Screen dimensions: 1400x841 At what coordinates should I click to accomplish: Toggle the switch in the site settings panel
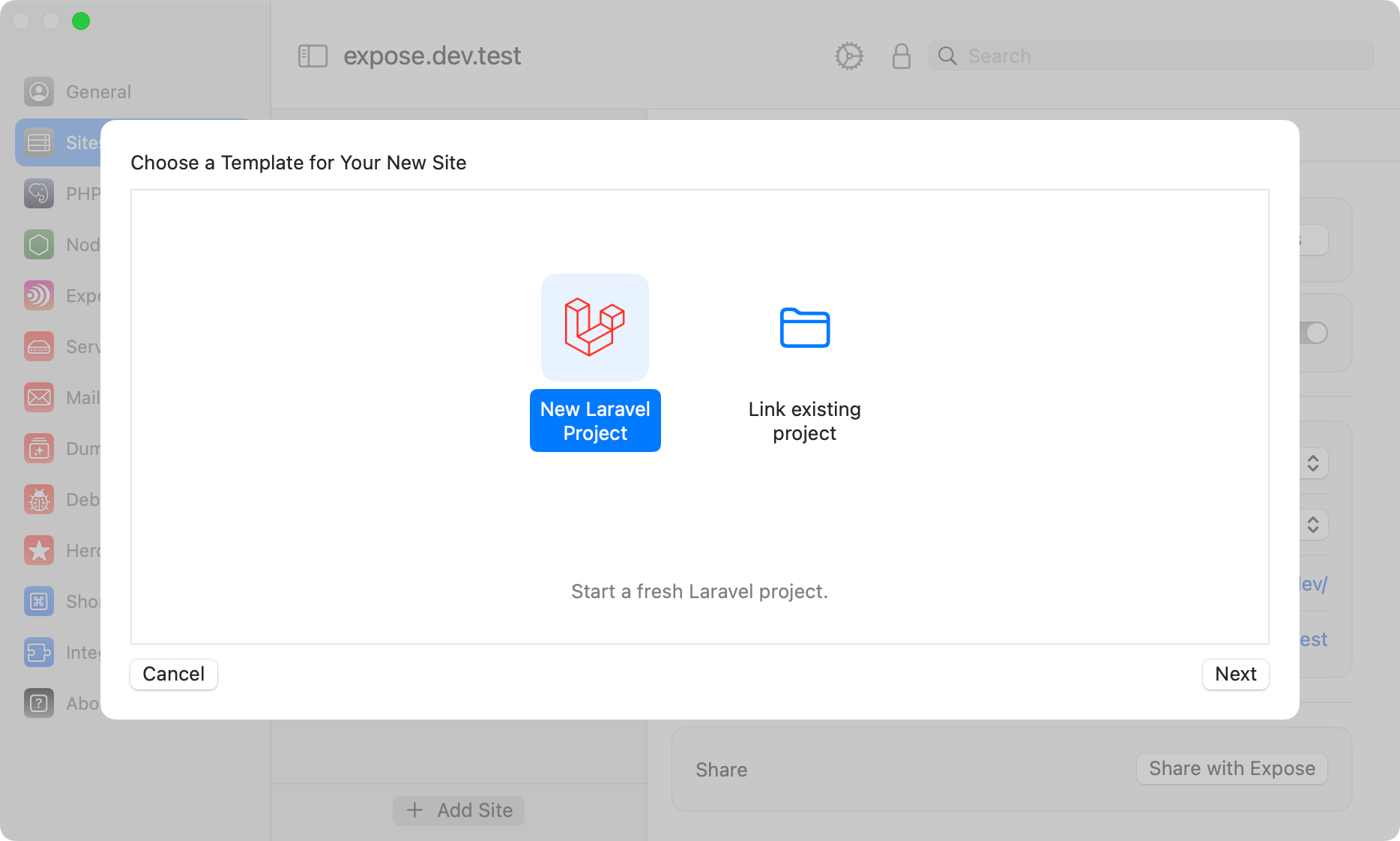1314,333
